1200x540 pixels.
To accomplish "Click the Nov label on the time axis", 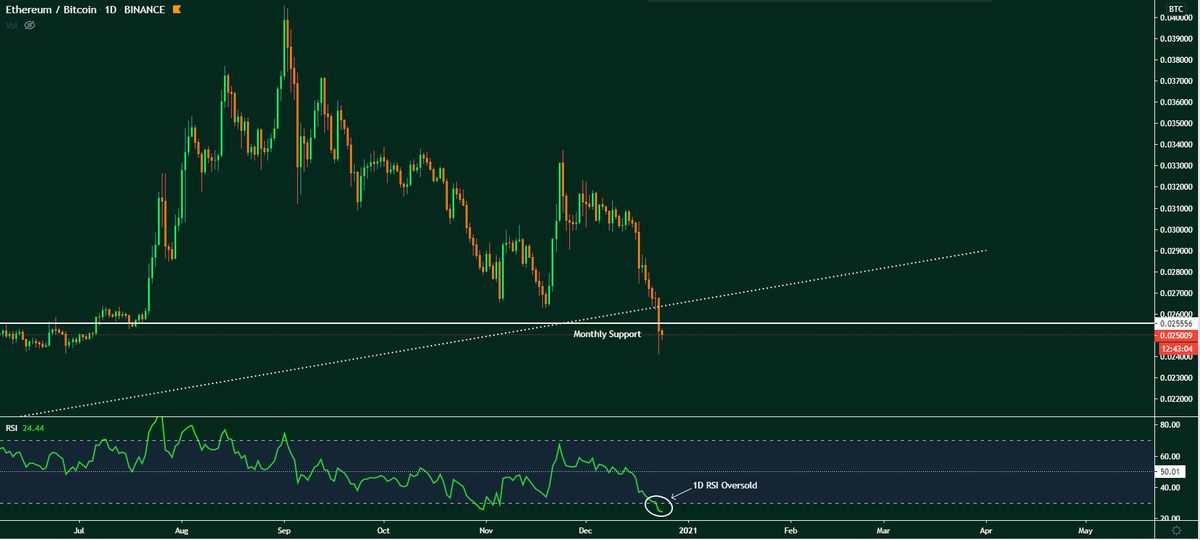I will (x=485, y=530).
